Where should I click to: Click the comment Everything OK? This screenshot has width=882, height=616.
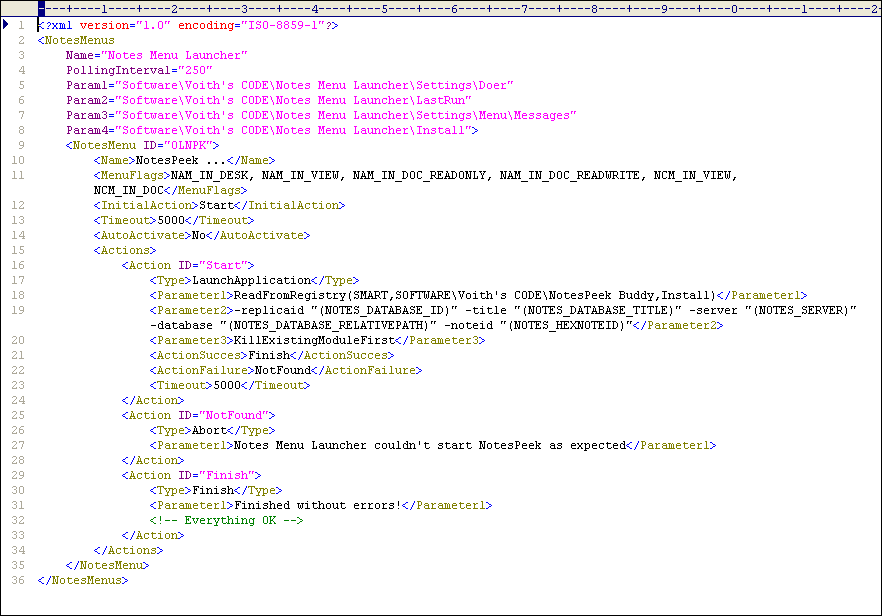click(227, 520)
